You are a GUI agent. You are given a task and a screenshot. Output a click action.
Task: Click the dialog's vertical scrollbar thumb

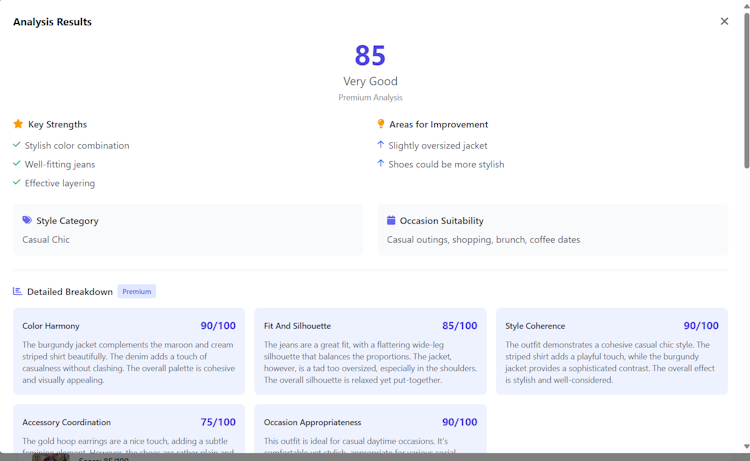tap(746, 90)
